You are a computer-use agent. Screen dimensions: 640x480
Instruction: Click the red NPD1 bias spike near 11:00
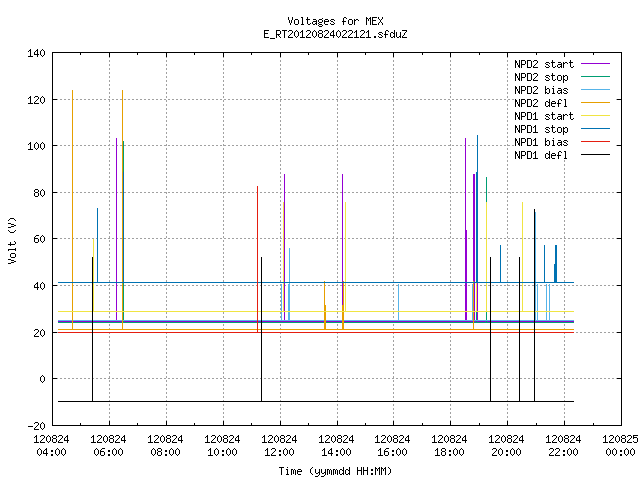tap(258, 259)
